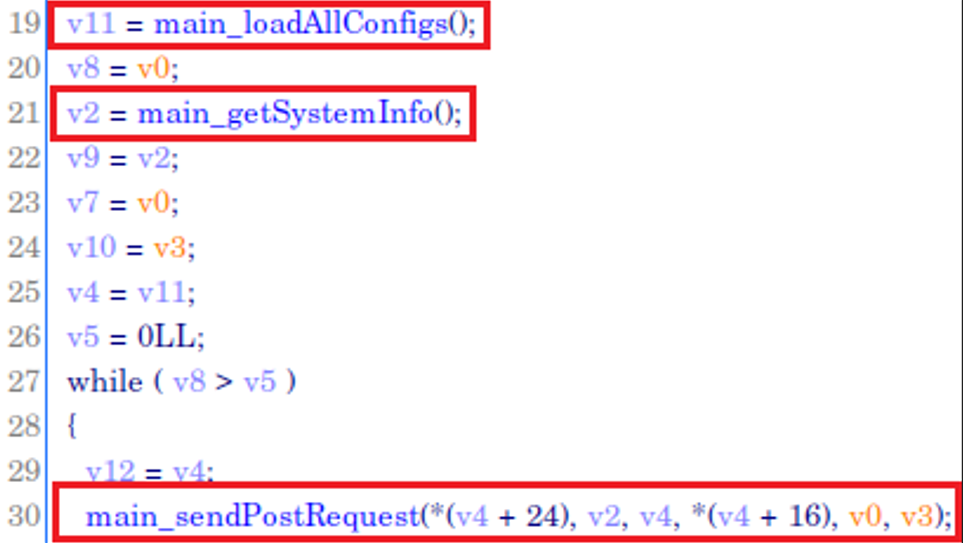This screenshot has height=543, width=963.
Task: Click the main_sendPostRequest function name
Action: pos(252,517)
